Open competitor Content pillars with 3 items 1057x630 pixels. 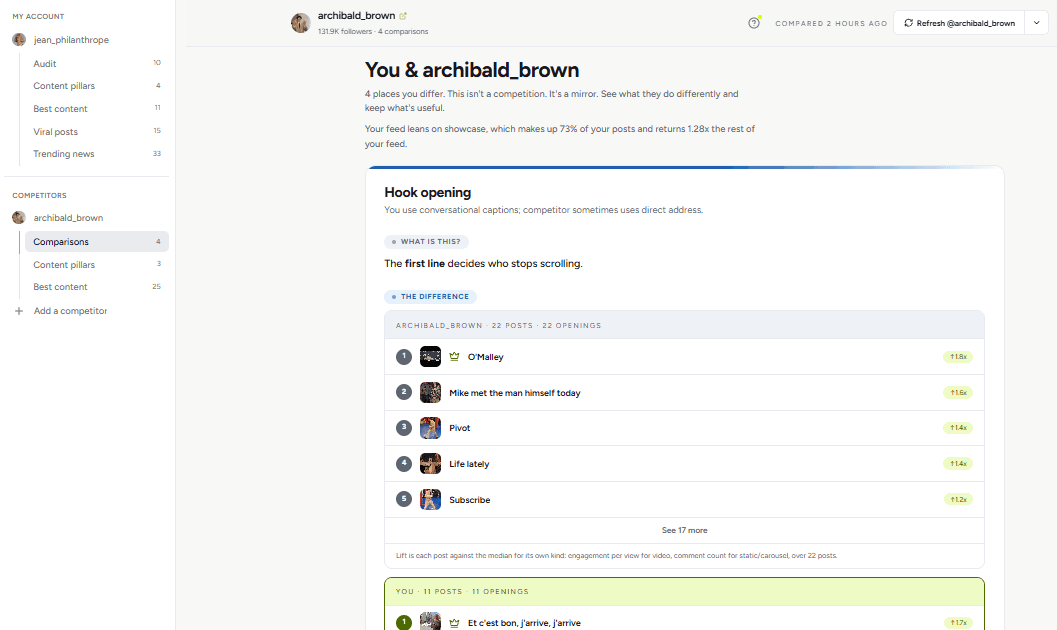point(96,265)
